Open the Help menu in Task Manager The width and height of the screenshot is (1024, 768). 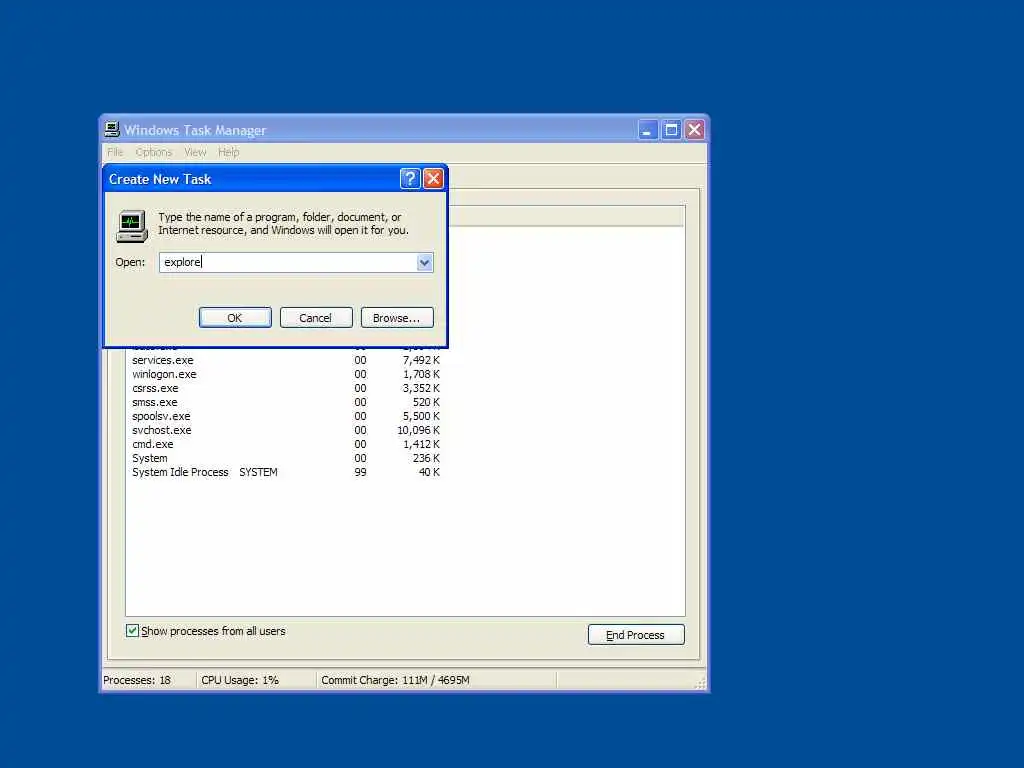click(229, 152)
